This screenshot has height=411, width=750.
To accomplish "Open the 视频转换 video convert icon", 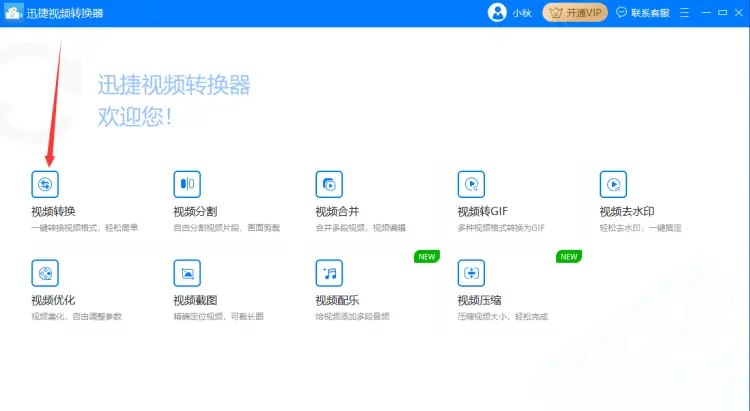I will click(45, 184).
